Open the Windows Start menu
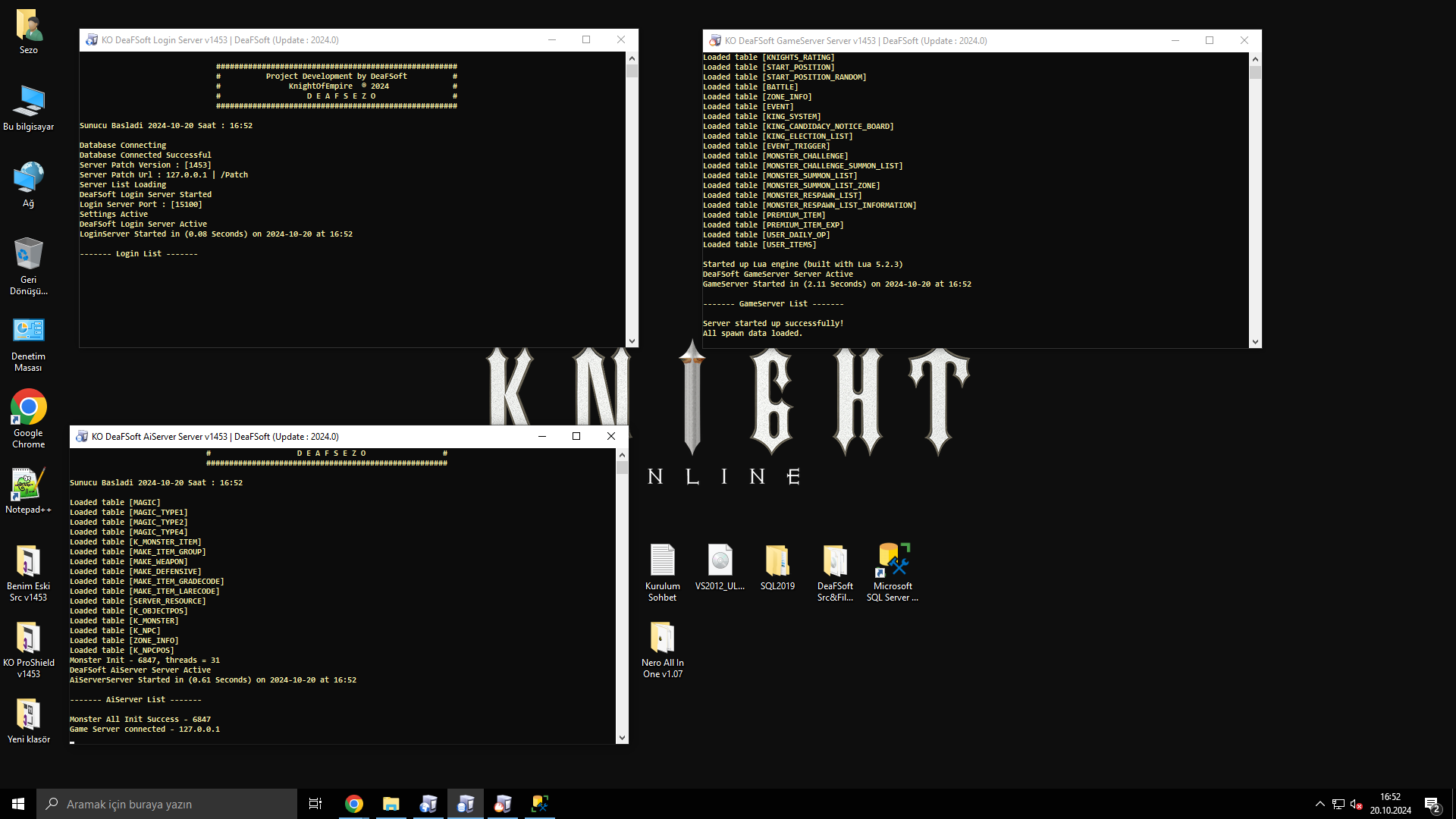Image resolution: width=1456 pixels, height=819 pixels. (x=18, y=804)
